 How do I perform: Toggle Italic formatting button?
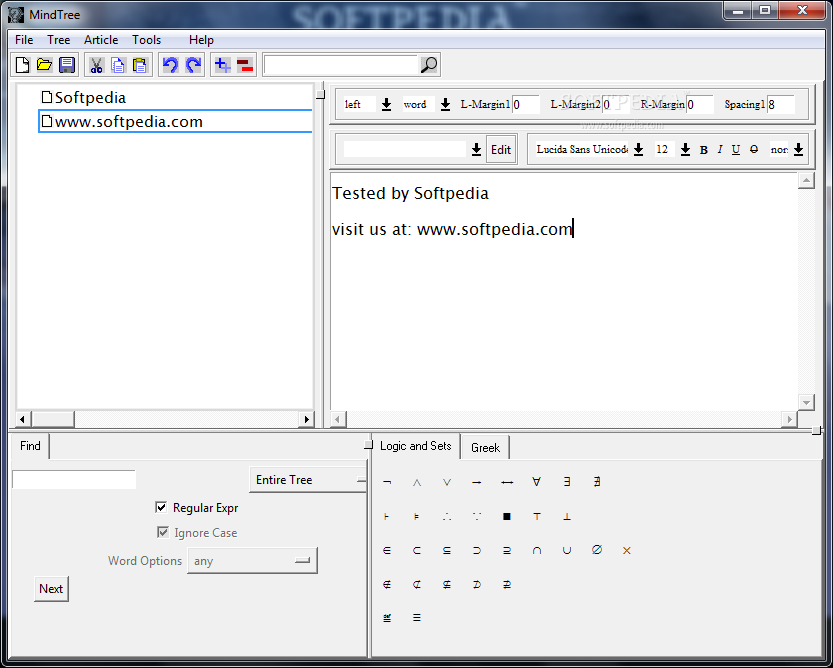pyautogui.click(x=720, y=150)
